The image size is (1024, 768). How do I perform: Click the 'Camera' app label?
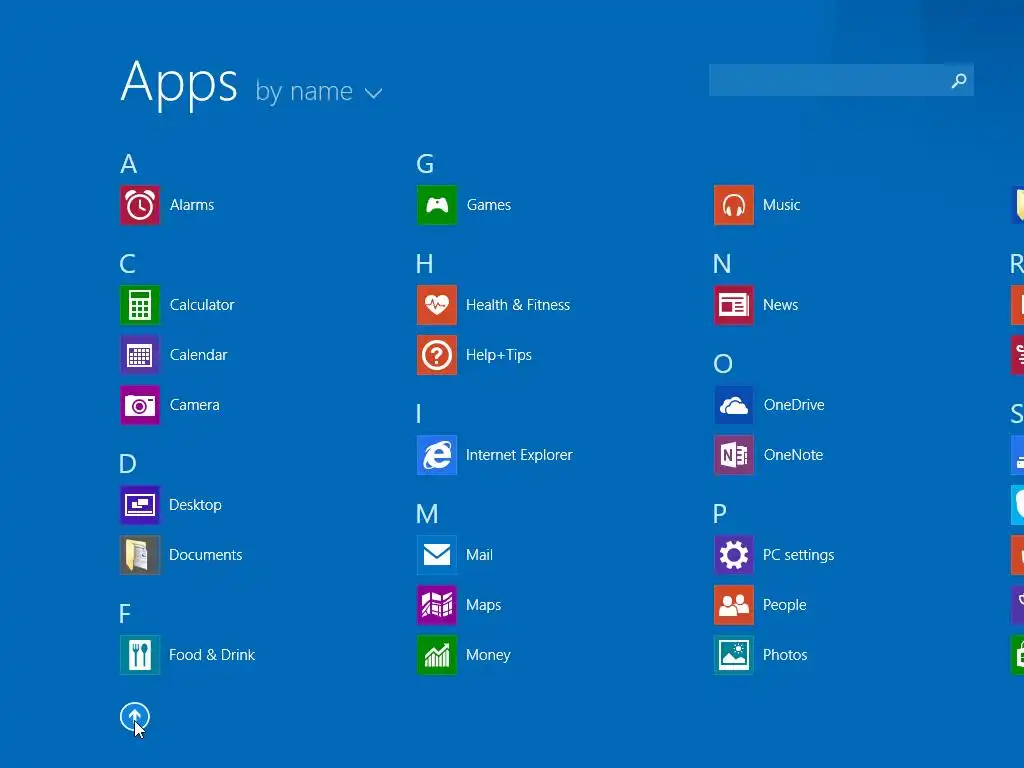pos(195,405)
